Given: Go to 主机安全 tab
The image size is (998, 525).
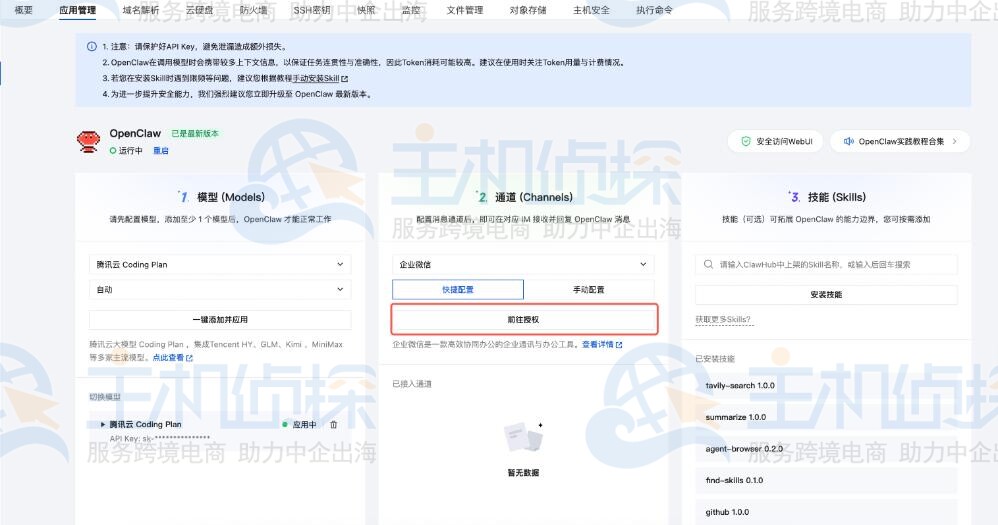Looking at the screenshot, I should pos(591,10).
